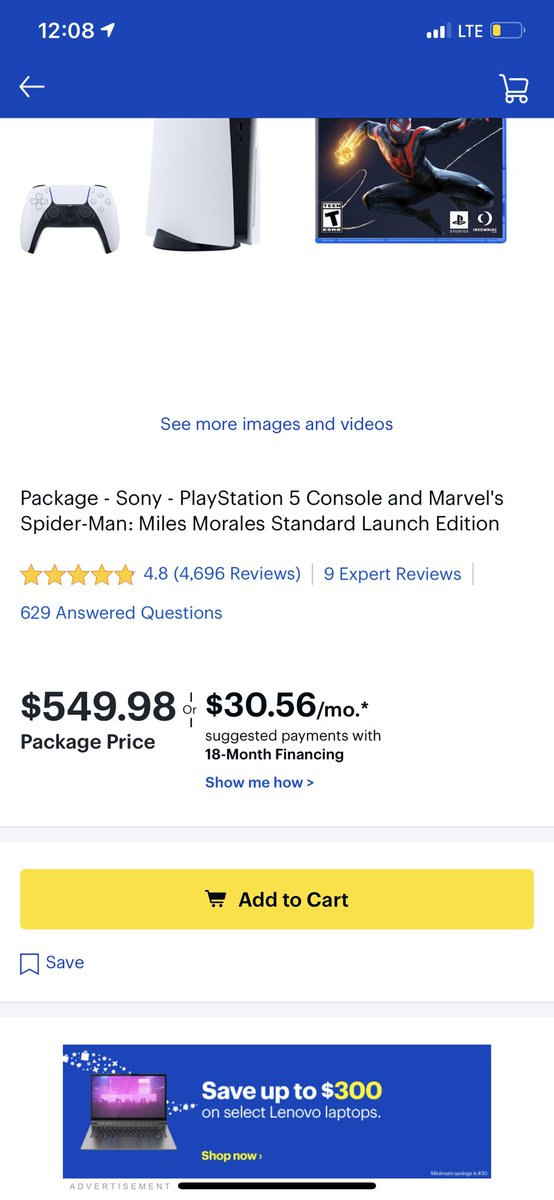
Task: Open the shopping cart icon
Action: [514, 88]
